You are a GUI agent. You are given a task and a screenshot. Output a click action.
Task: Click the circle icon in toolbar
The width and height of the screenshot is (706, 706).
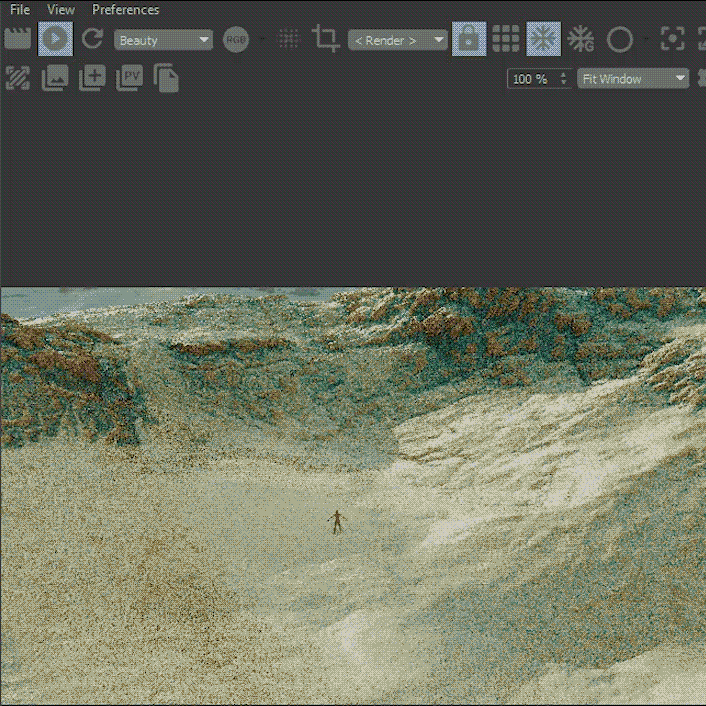pyautogui.click(x=620, y=39)
